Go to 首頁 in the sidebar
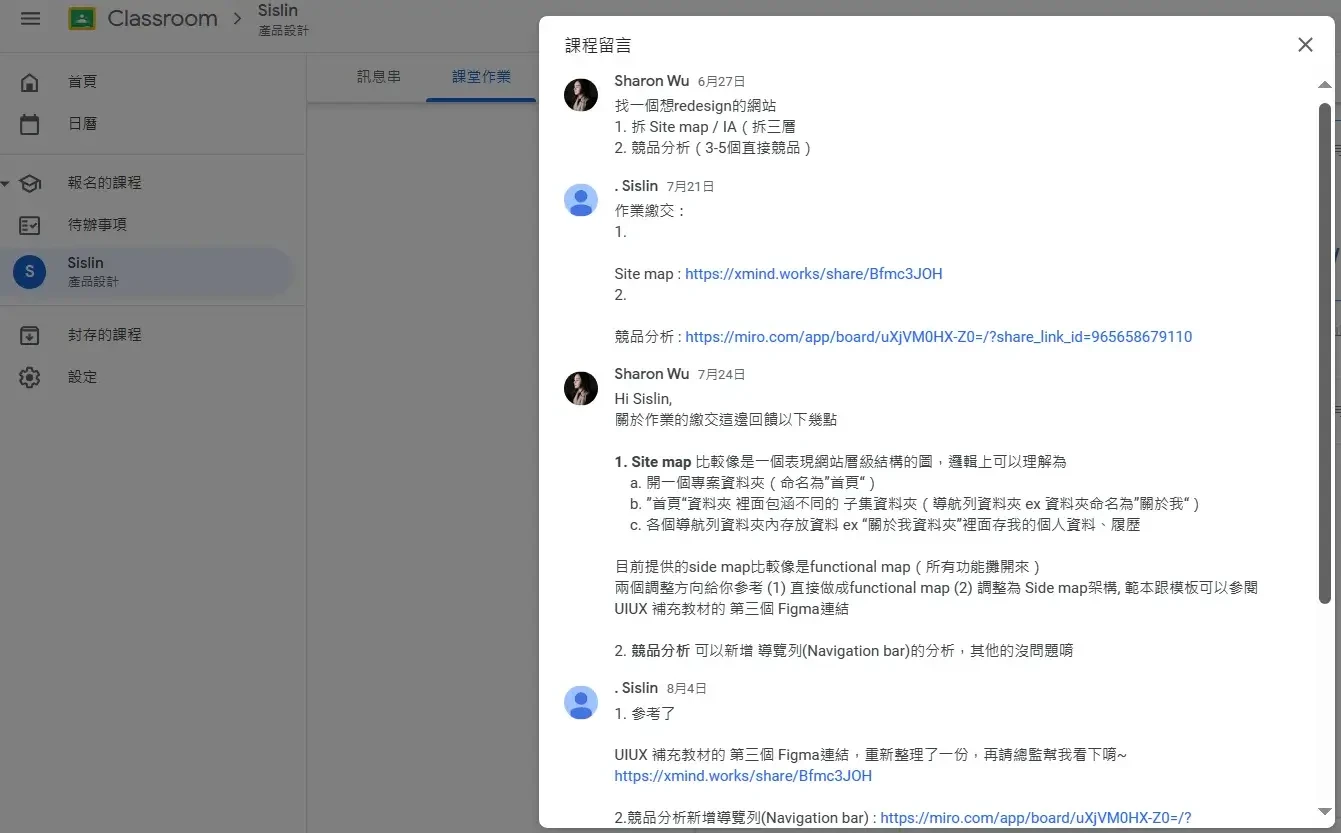Image resolution: width=1341 pixels, height=833 pixels. pyautogui.click(x=82, y=82)
